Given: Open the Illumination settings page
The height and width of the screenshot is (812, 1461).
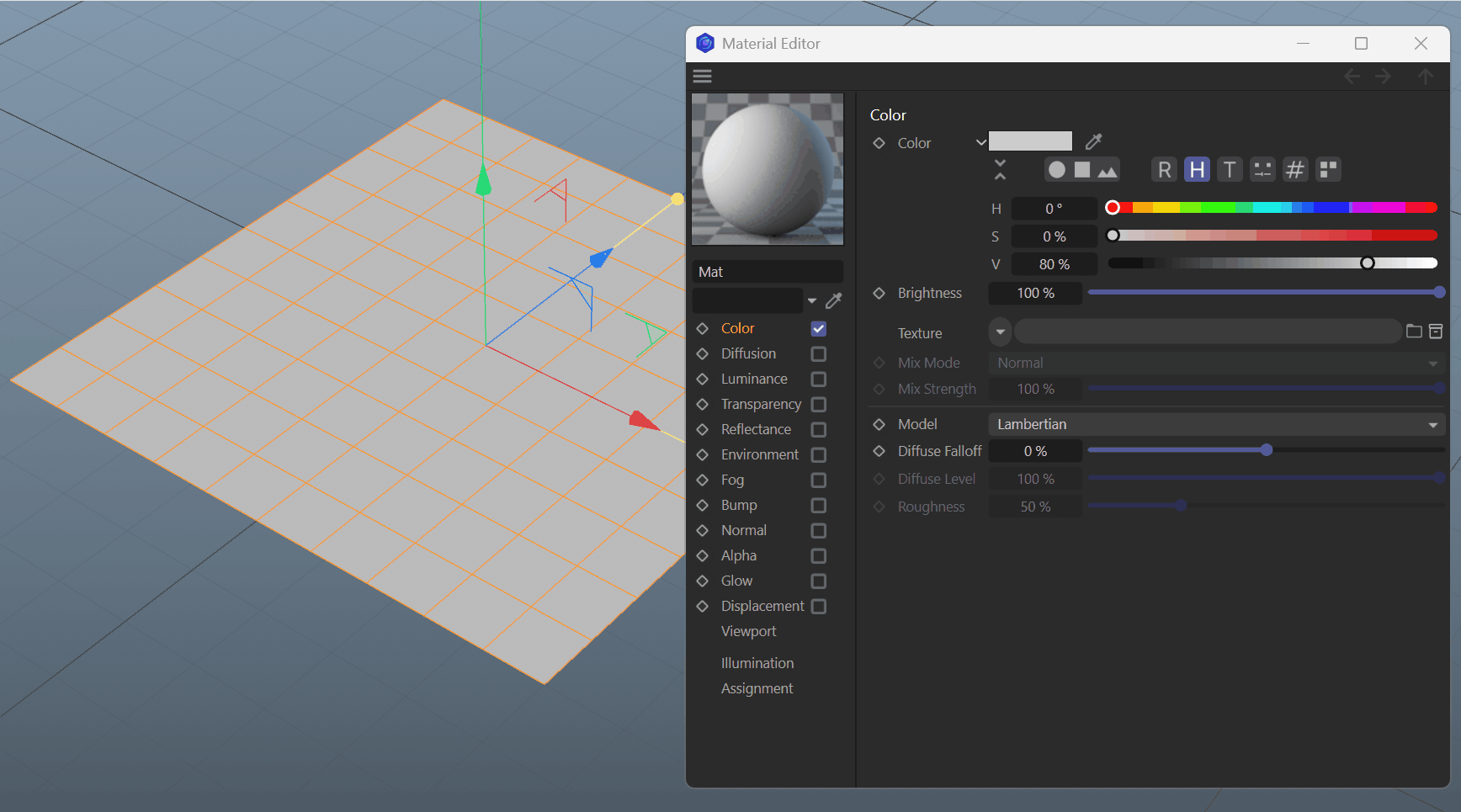Looking at the screenshot, I should (757, 663).
